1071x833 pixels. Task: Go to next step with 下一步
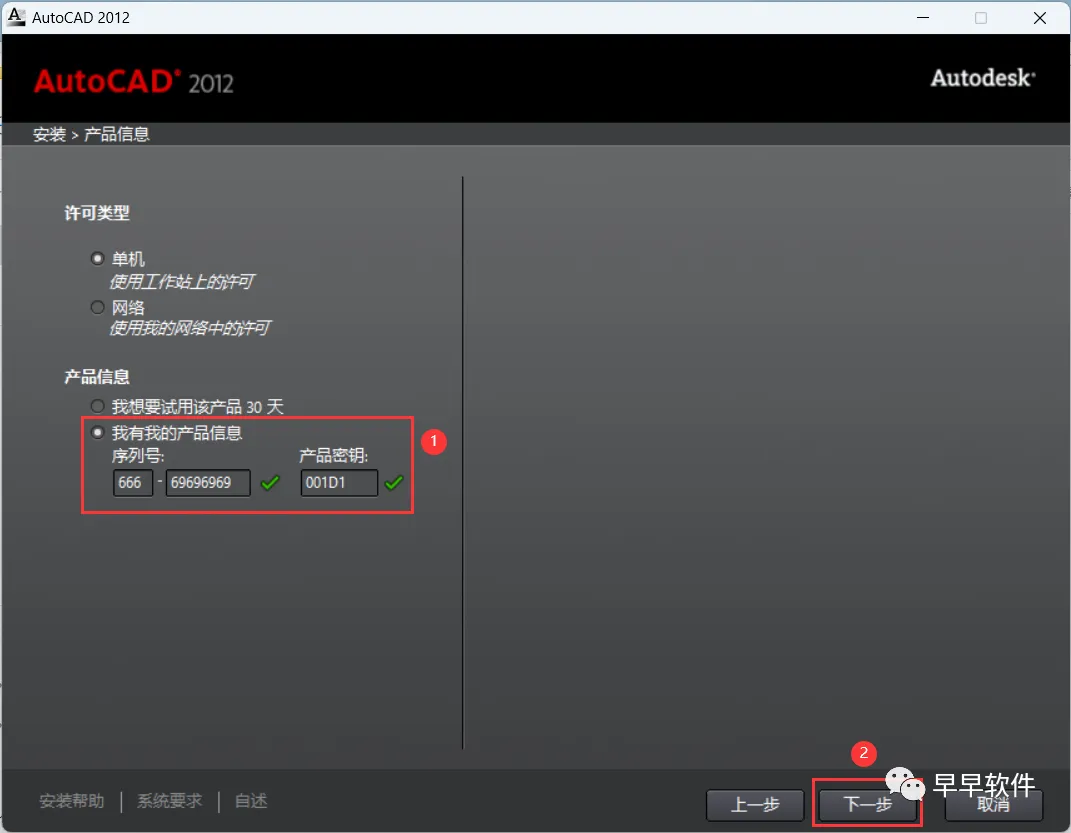(x=867, y=804)
